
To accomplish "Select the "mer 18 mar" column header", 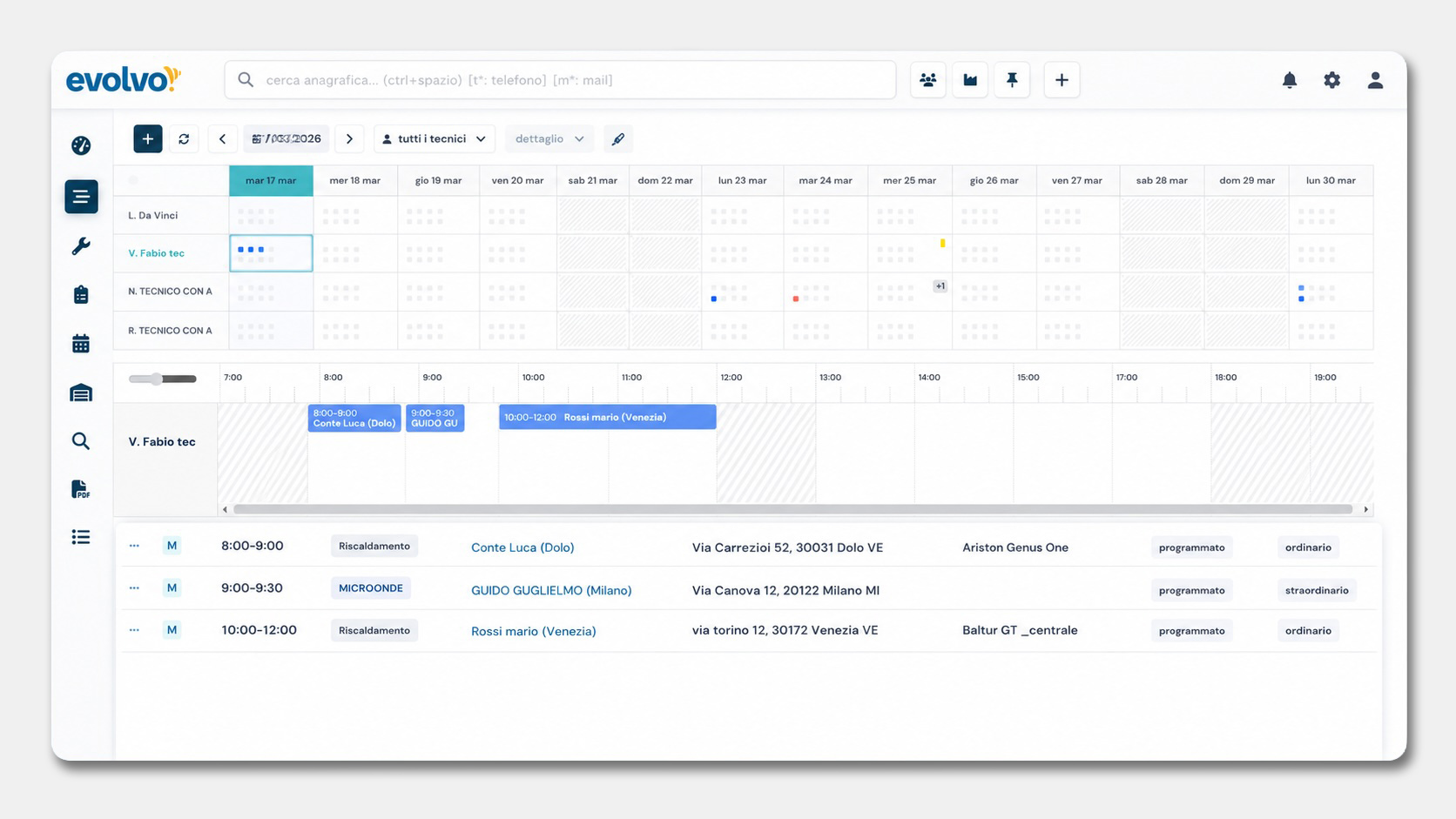I will click(x=355, y=180).
